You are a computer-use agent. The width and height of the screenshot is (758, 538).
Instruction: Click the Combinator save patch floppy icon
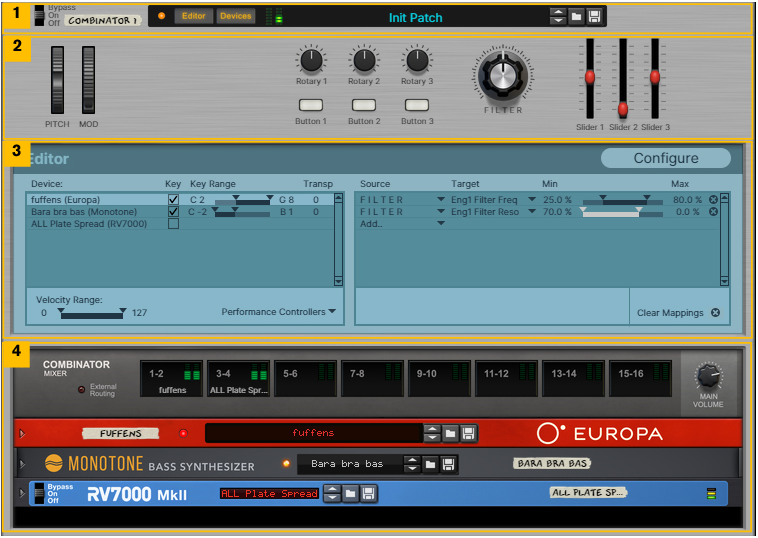click(x=595, y=17)
